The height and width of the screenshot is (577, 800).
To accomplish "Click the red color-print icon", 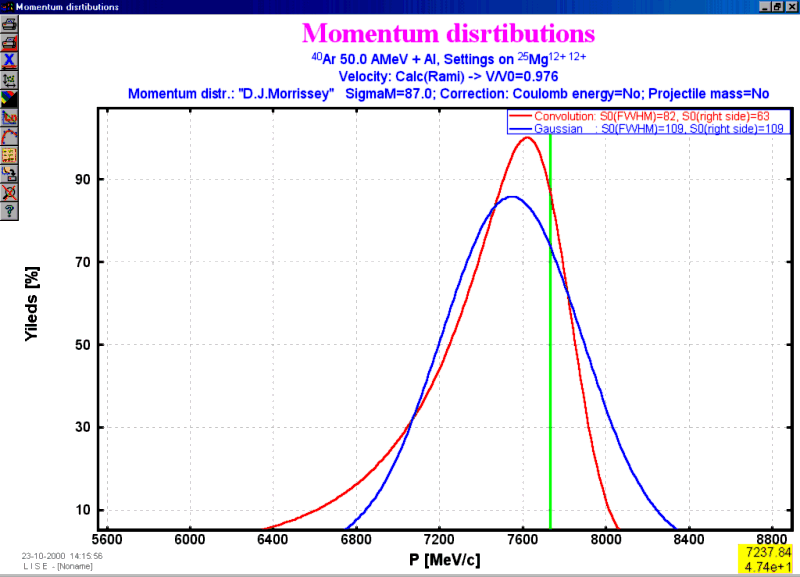I will pos(9,43).
